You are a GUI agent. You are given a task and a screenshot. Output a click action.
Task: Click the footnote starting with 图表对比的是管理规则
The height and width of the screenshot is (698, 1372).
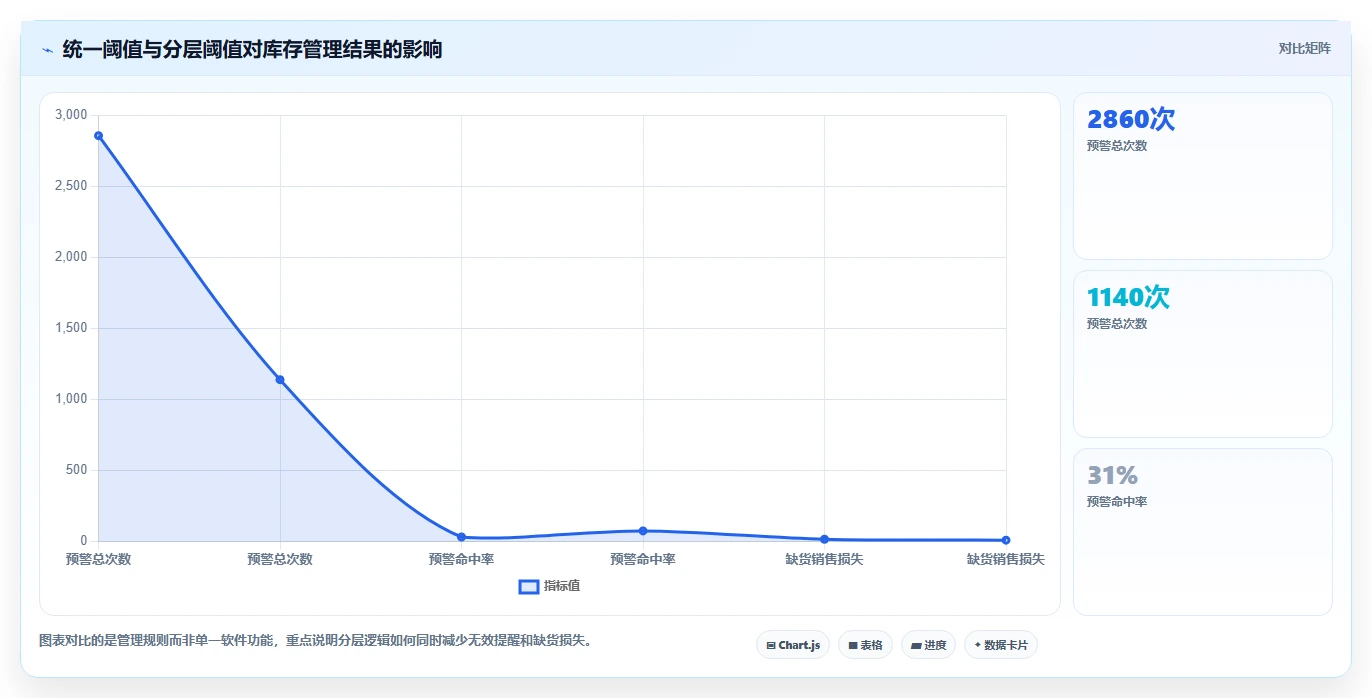click(x=317, y=640)
